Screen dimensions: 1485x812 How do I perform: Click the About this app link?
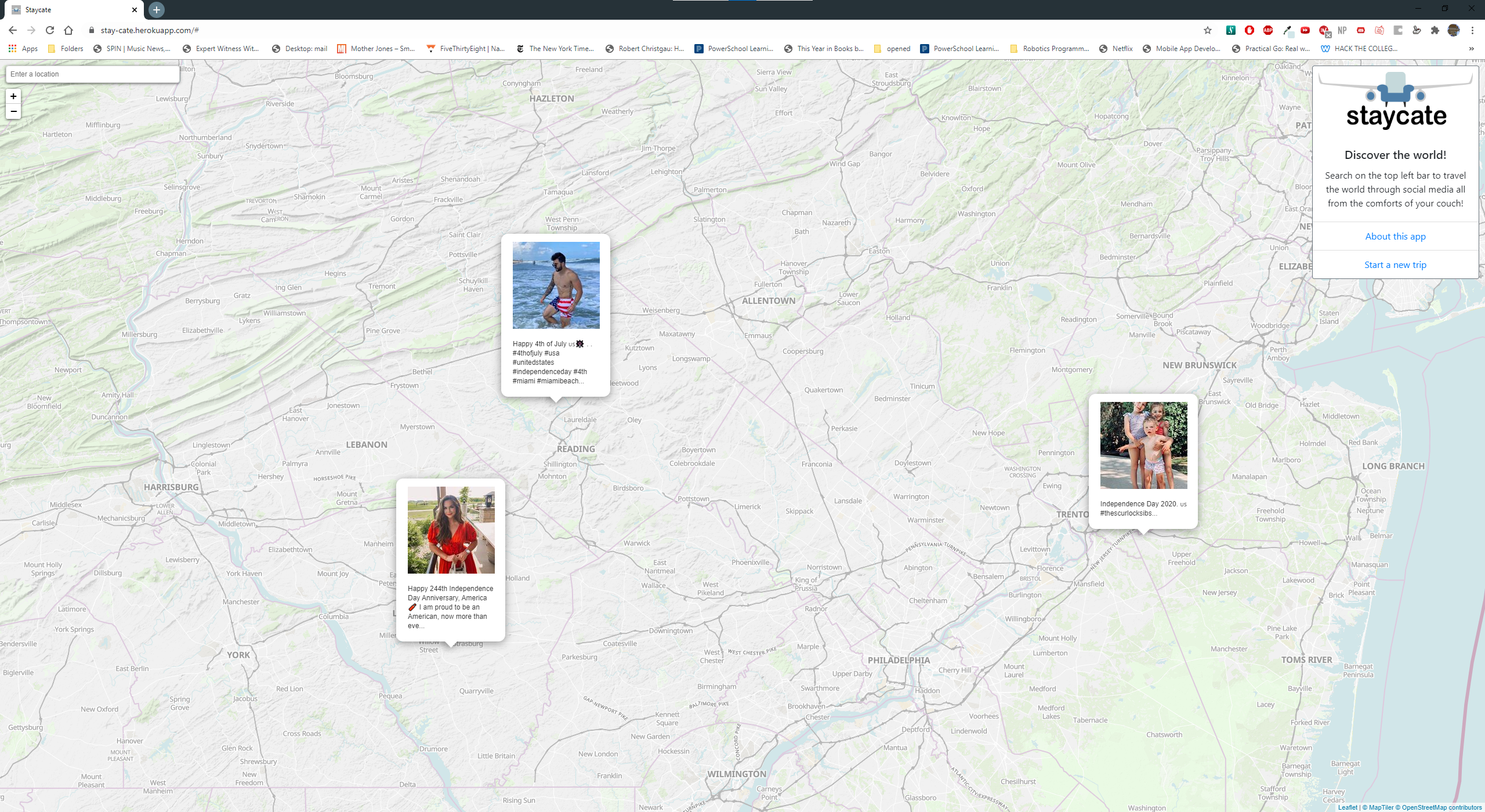(x=1395, y=236)
